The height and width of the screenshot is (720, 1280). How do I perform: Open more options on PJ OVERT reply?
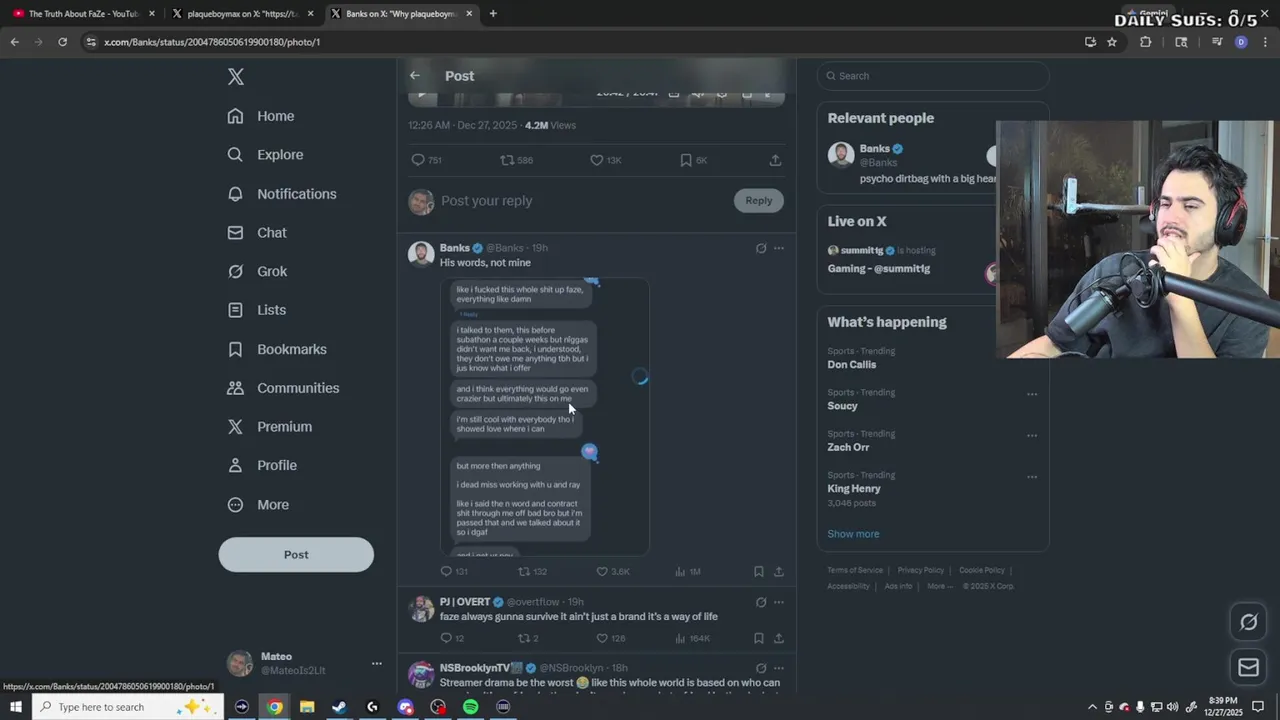779,602
